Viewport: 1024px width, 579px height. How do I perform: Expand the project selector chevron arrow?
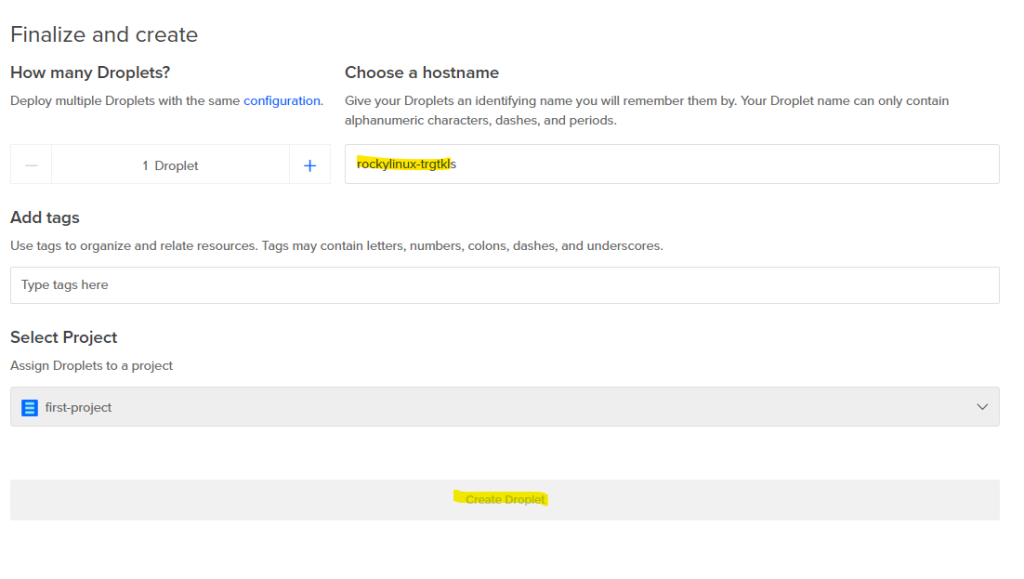pyautogui.click(x=982, y=407)
